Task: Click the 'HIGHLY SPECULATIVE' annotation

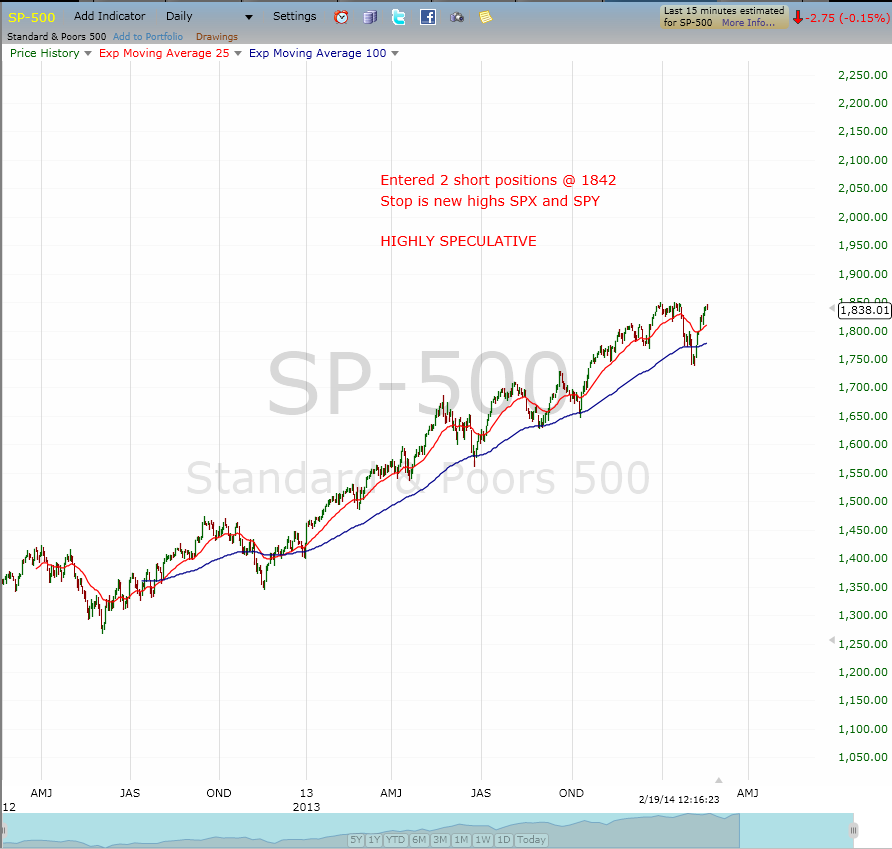Action: pyautogui.click(x=459, y=241)
